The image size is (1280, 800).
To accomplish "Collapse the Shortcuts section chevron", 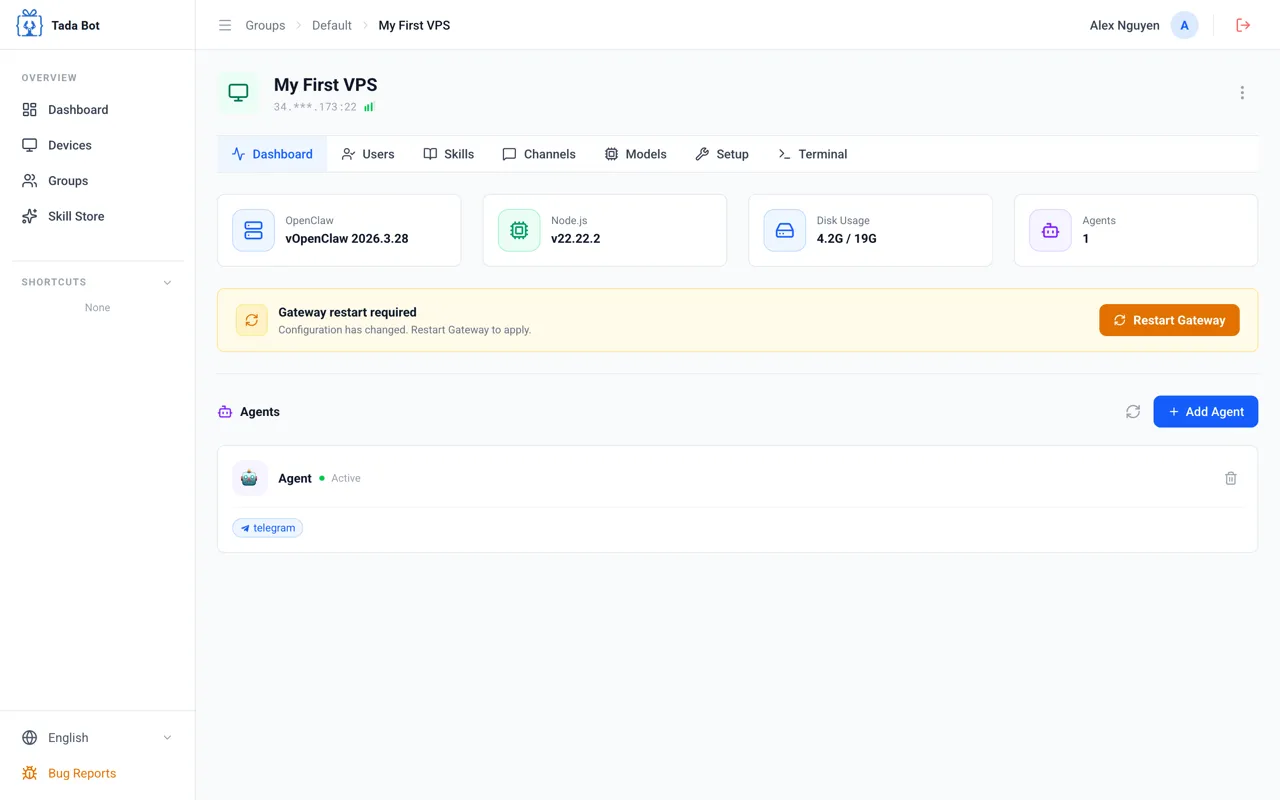I will pyautogui.click(x=167, y=282).
